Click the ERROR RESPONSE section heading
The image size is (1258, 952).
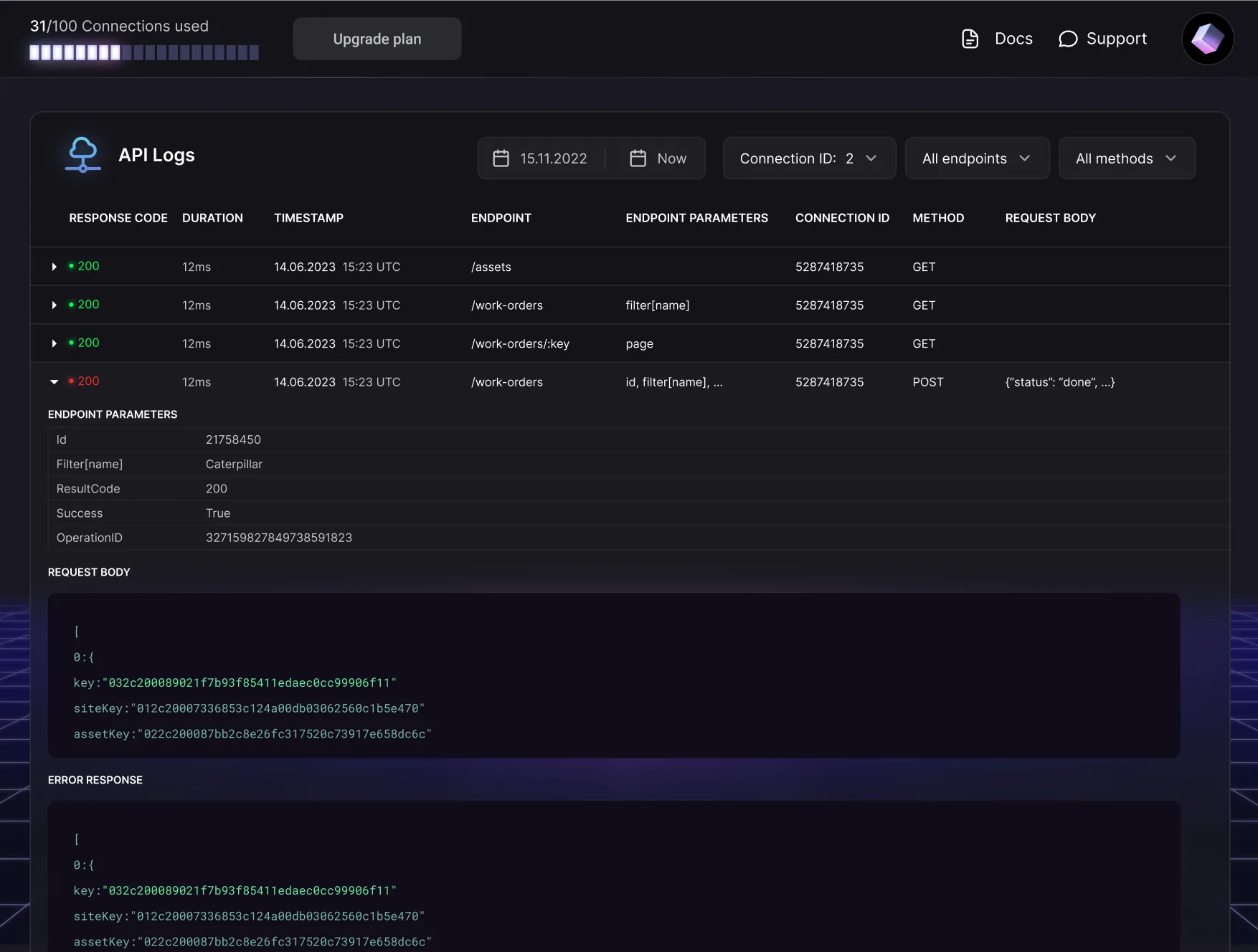click(95, 780)
